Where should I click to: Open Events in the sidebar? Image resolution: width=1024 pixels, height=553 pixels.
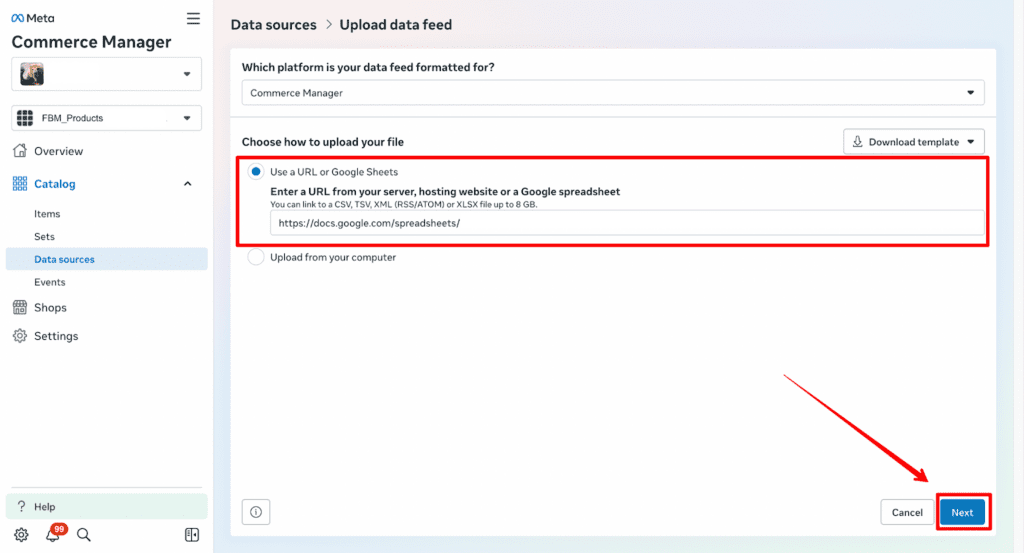pyautogui.click(x=50, y=282)
